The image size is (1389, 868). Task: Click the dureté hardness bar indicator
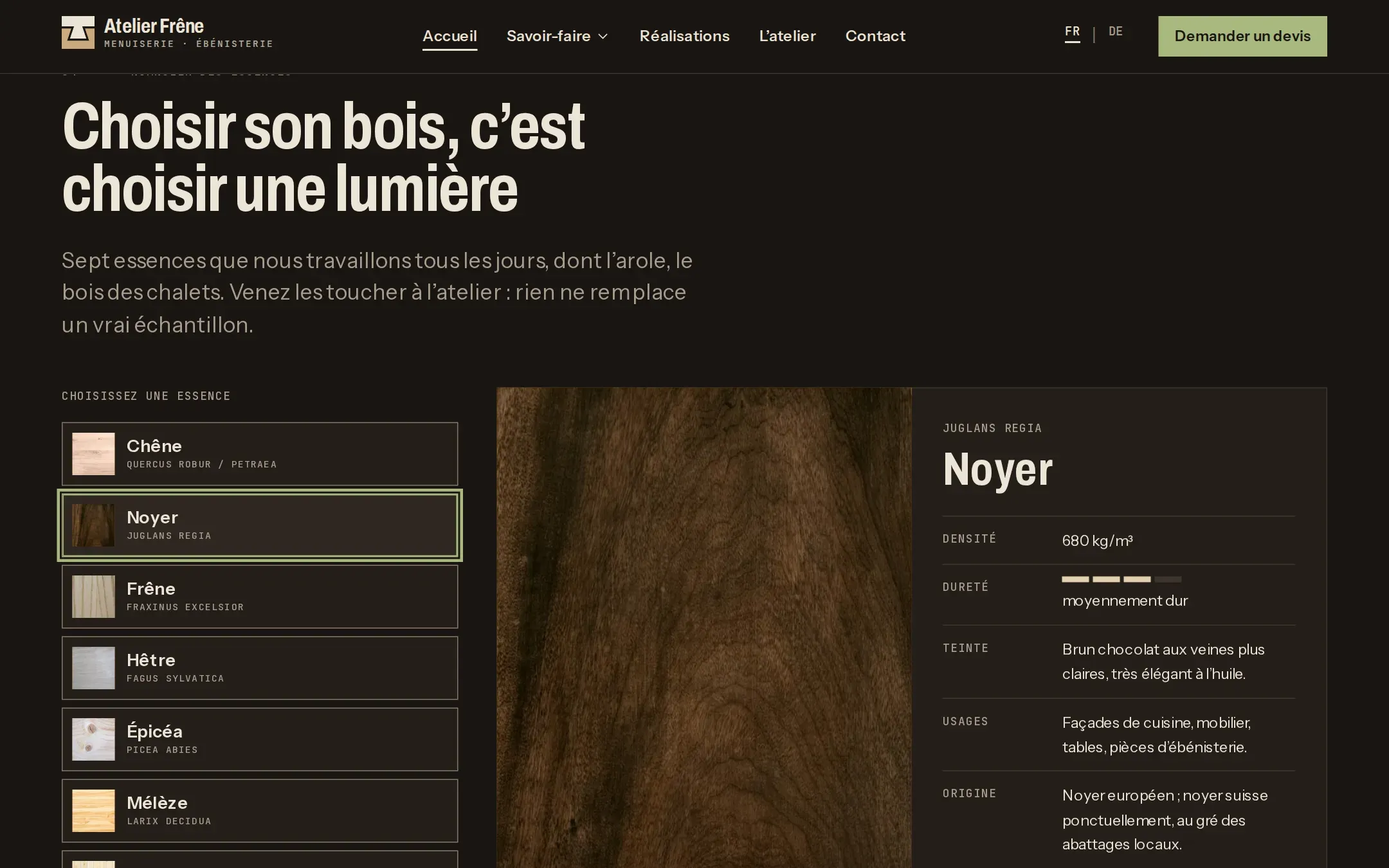(1121, 579)
